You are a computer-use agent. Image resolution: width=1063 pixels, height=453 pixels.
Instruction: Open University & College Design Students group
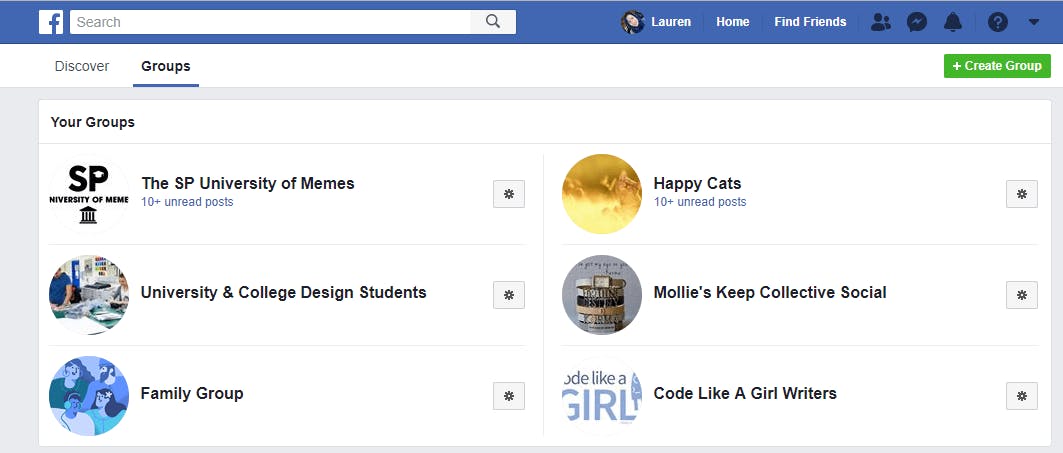pos(283,292)
